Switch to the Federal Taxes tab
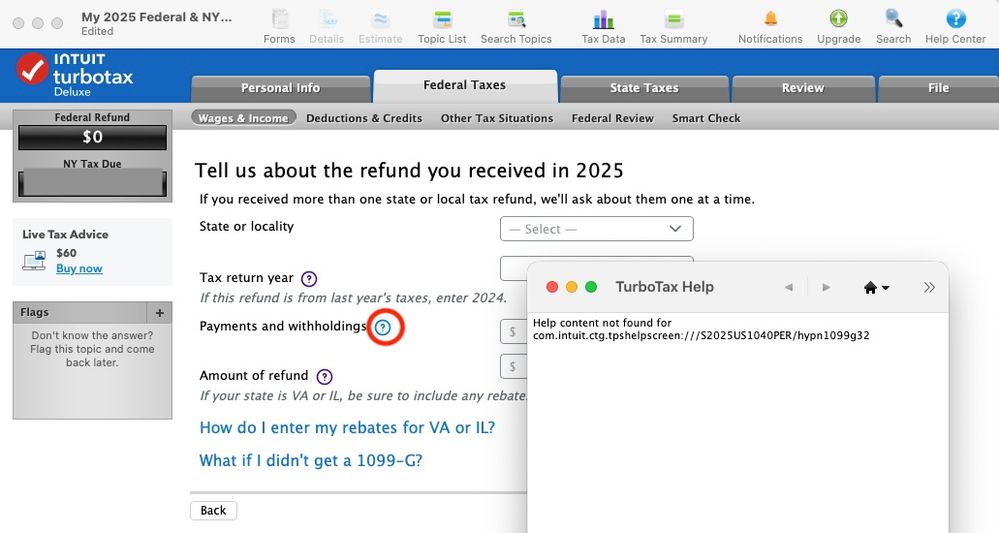999x533 pixels. tap(464, 85)
